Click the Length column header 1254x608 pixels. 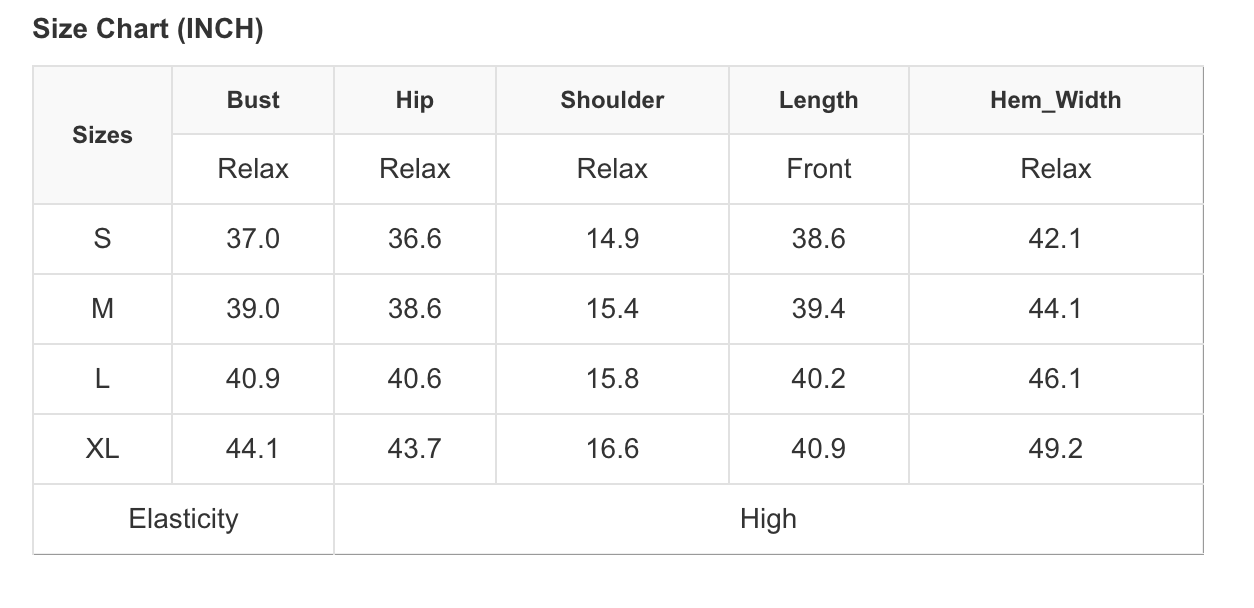click(x=818, y=100)
